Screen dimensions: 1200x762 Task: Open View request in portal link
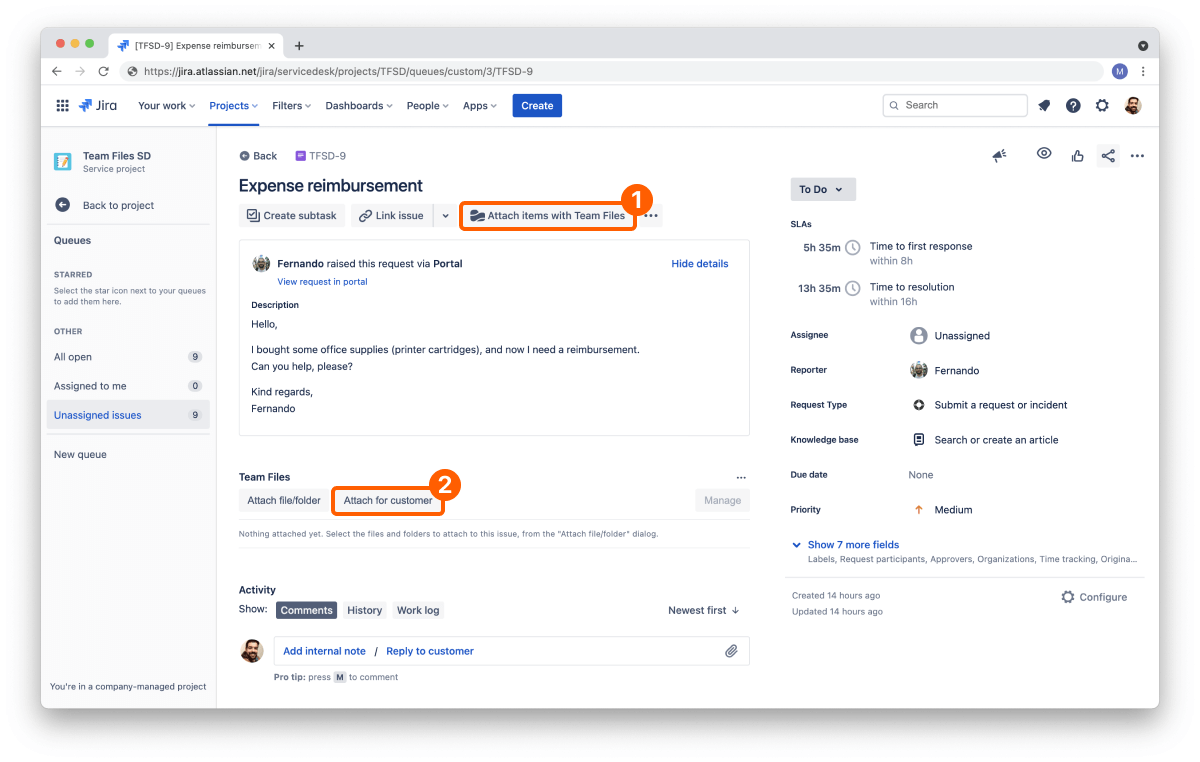[x=322, y=282]
